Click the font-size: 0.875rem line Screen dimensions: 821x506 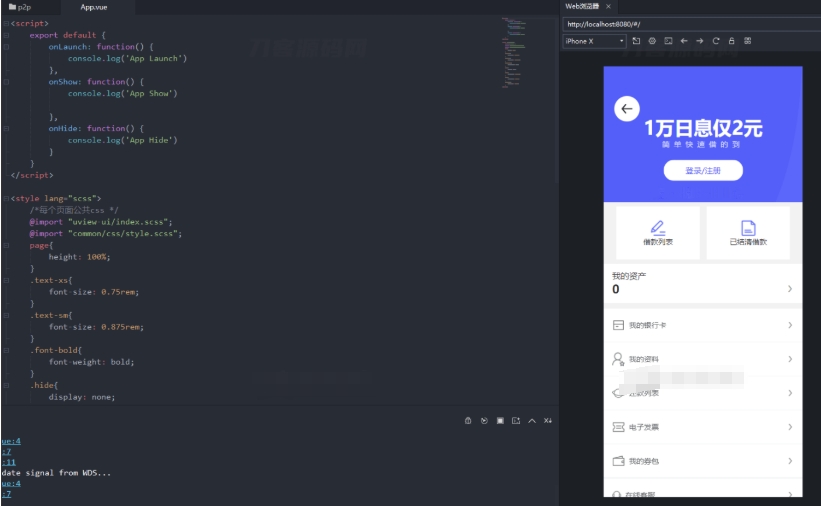tap(96, 327)
